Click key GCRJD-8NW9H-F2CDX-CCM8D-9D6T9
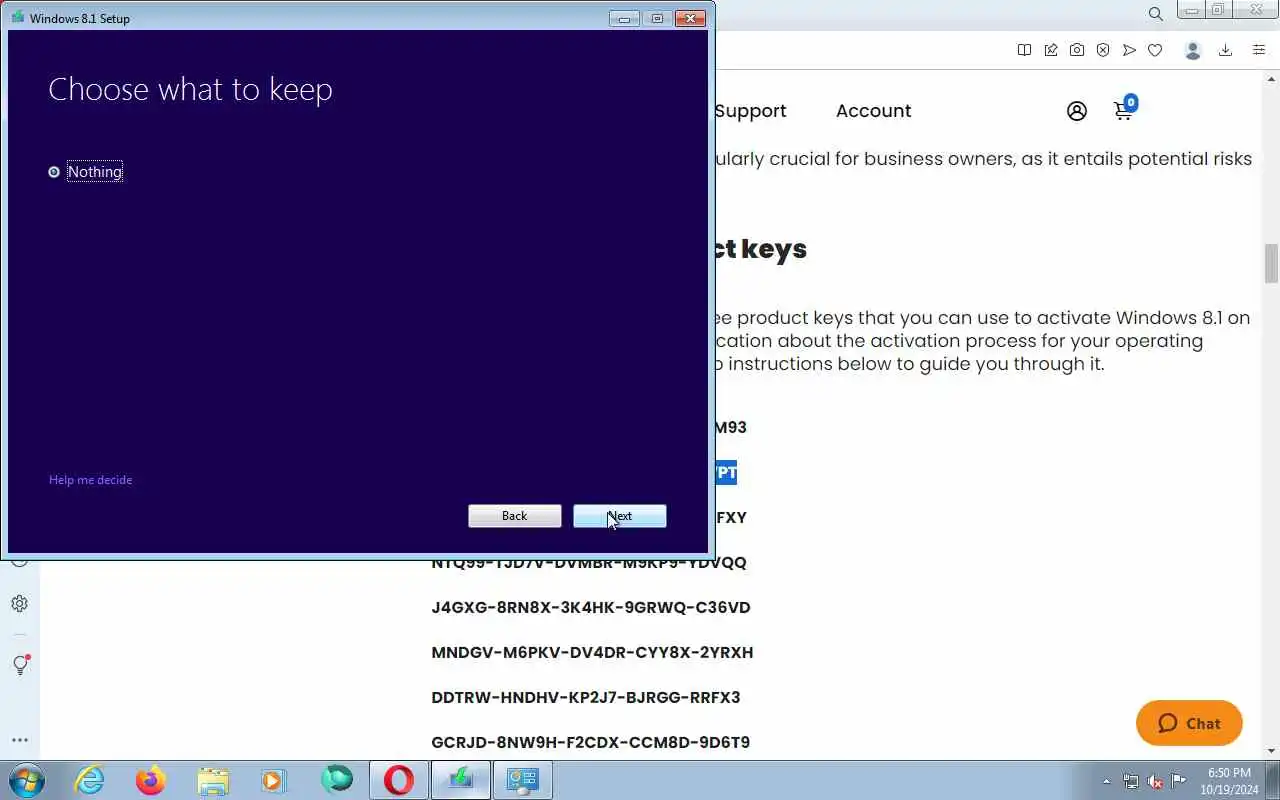1280x800 pixels. click(x=590, y=743)
